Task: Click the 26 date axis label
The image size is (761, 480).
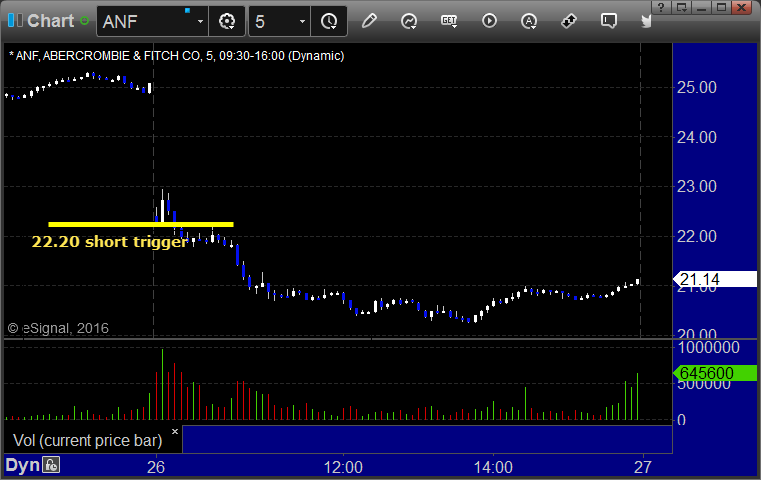Action: click(x=156, y=467)
